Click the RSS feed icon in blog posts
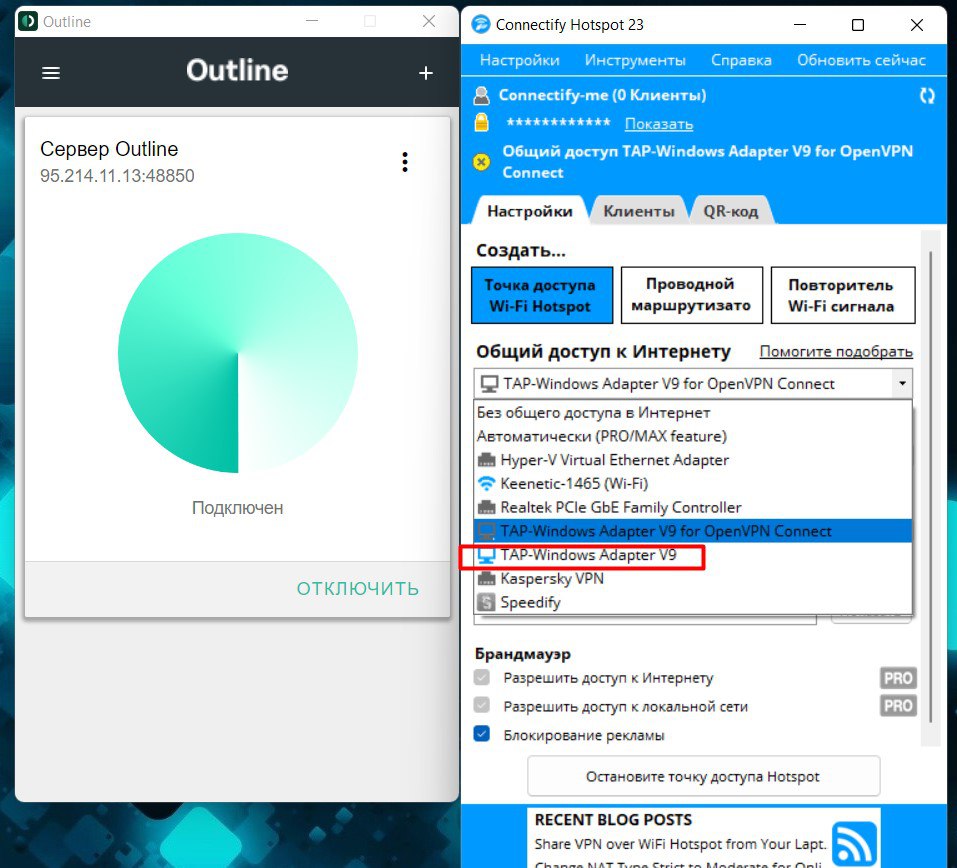The height and width of the screenshot is (868, 957). pyautogui.click(x=854, y=841)
